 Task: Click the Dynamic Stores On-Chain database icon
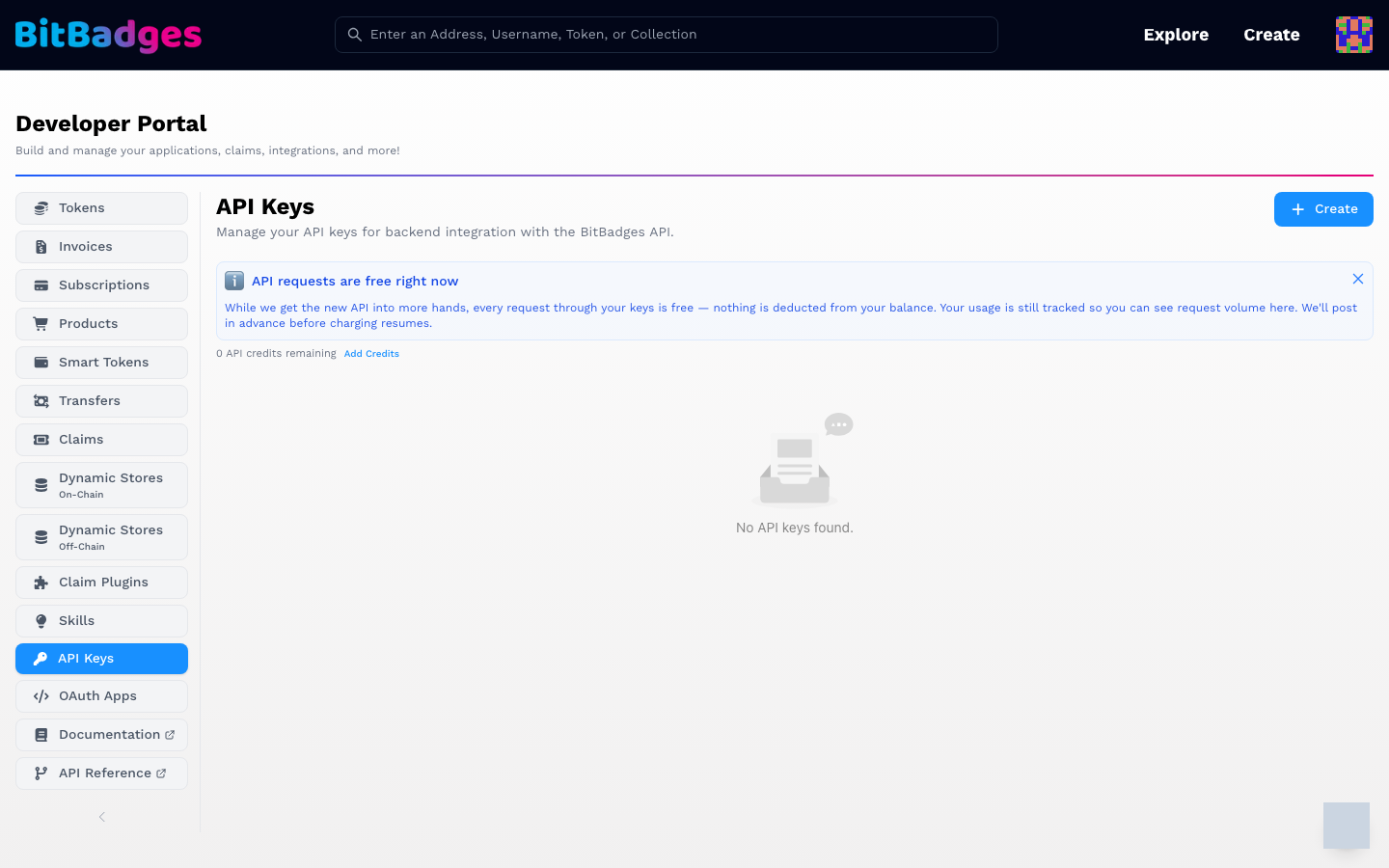tap(41, 485)
